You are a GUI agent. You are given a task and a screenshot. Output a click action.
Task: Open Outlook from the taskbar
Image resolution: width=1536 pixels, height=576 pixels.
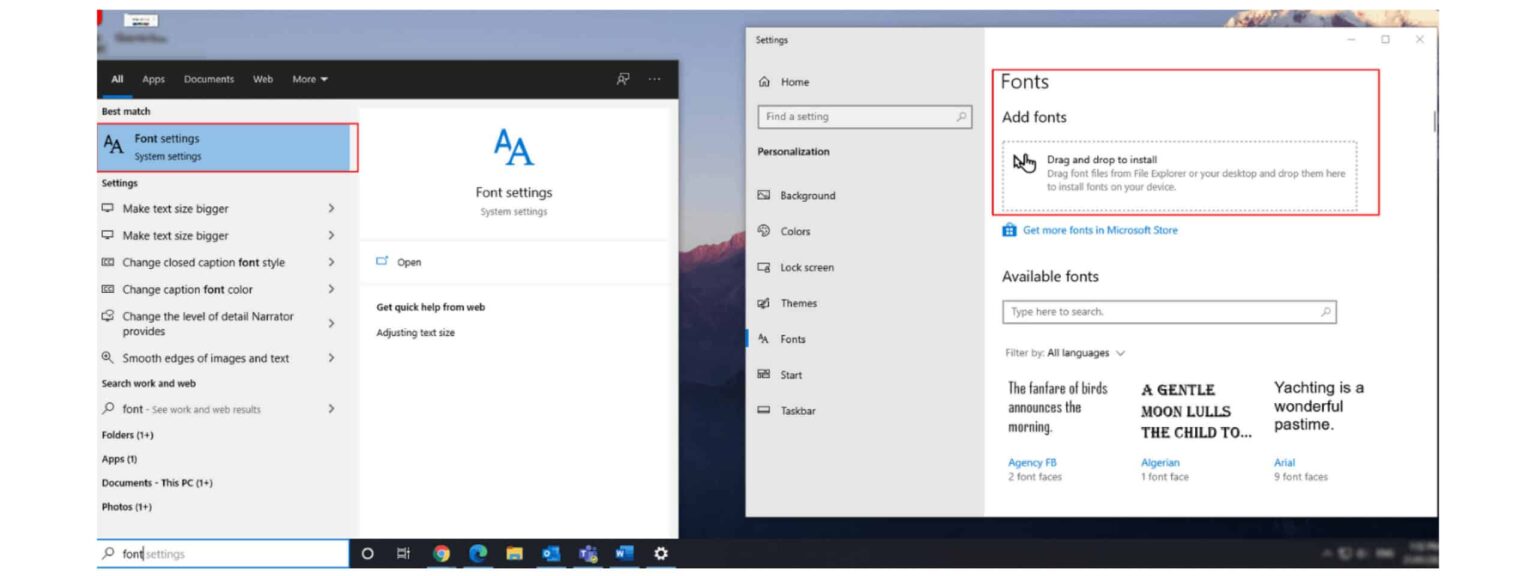[x=551, y=553]
